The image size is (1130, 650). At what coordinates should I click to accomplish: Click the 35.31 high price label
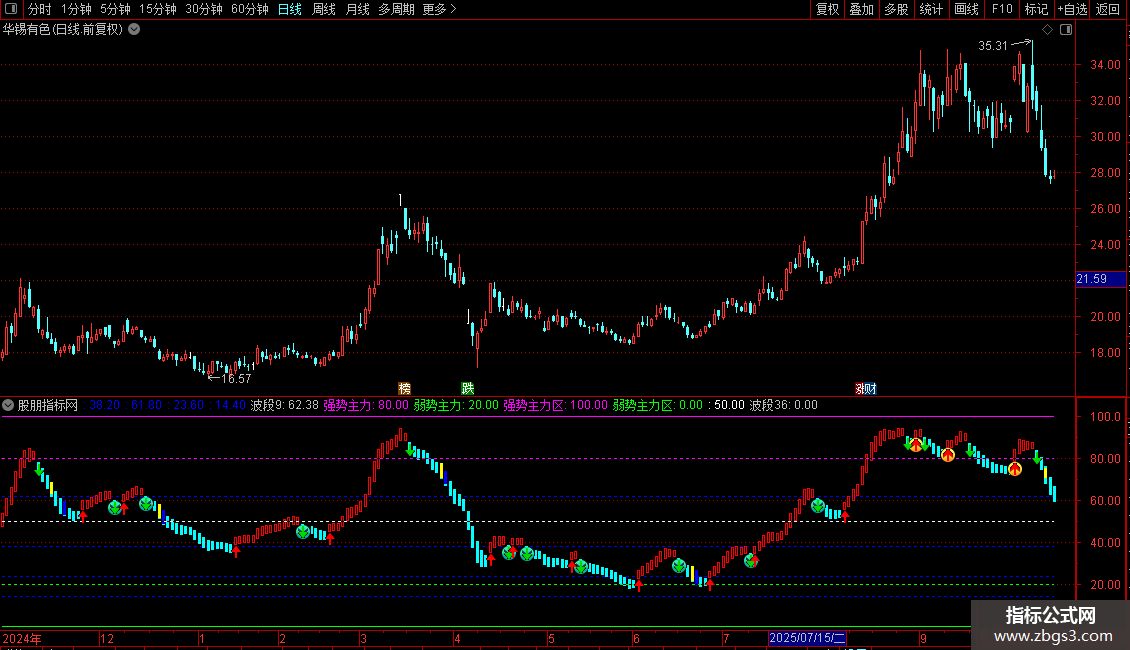pos(992,46)
